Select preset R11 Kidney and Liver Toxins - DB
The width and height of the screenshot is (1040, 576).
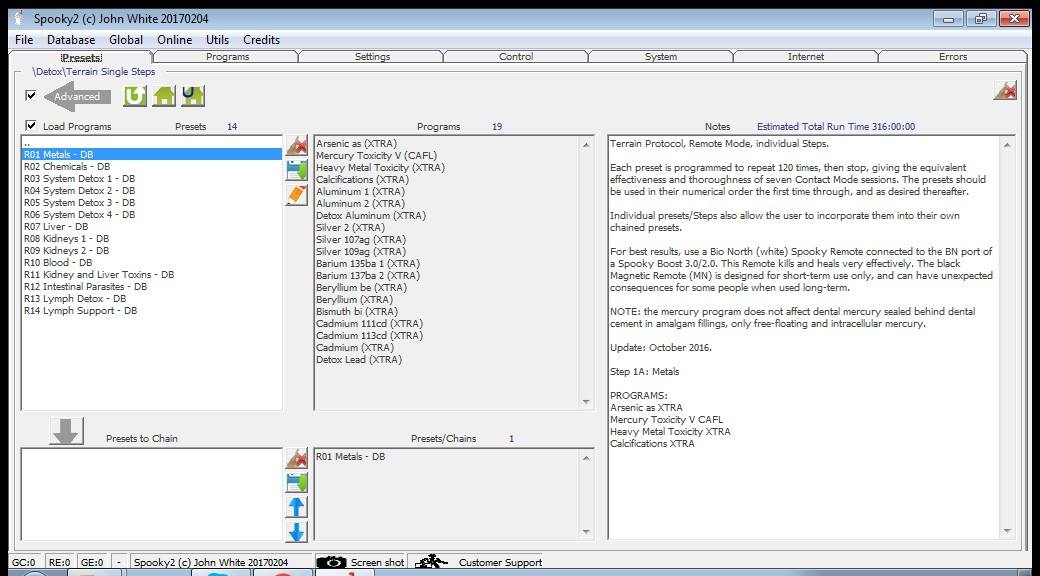click(152, 274)
